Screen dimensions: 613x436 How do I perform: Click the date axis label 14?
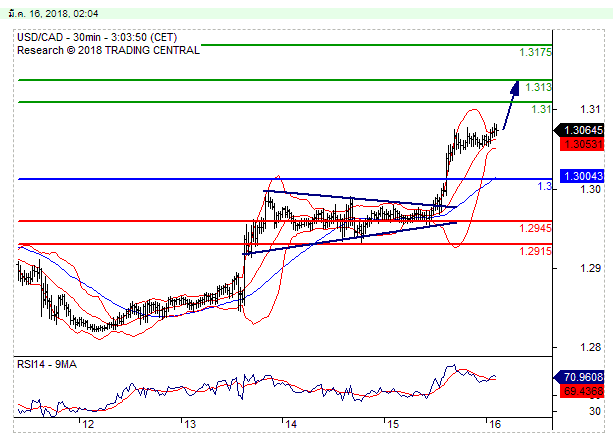291,424
